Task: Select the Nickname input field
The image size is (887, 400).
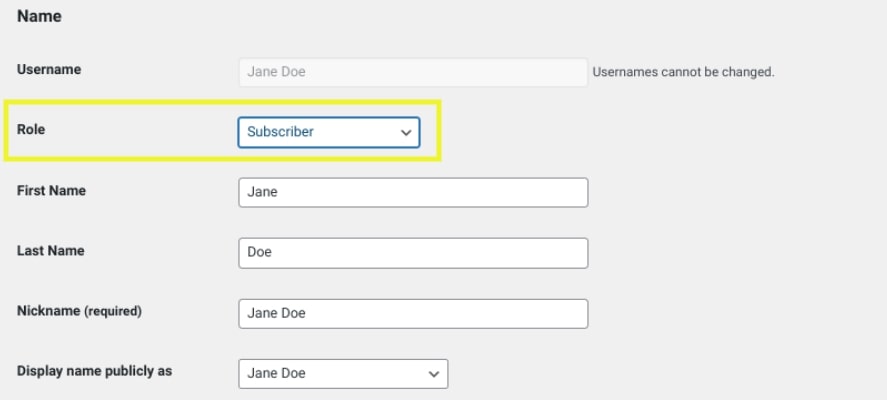Action: coord(413,313)
